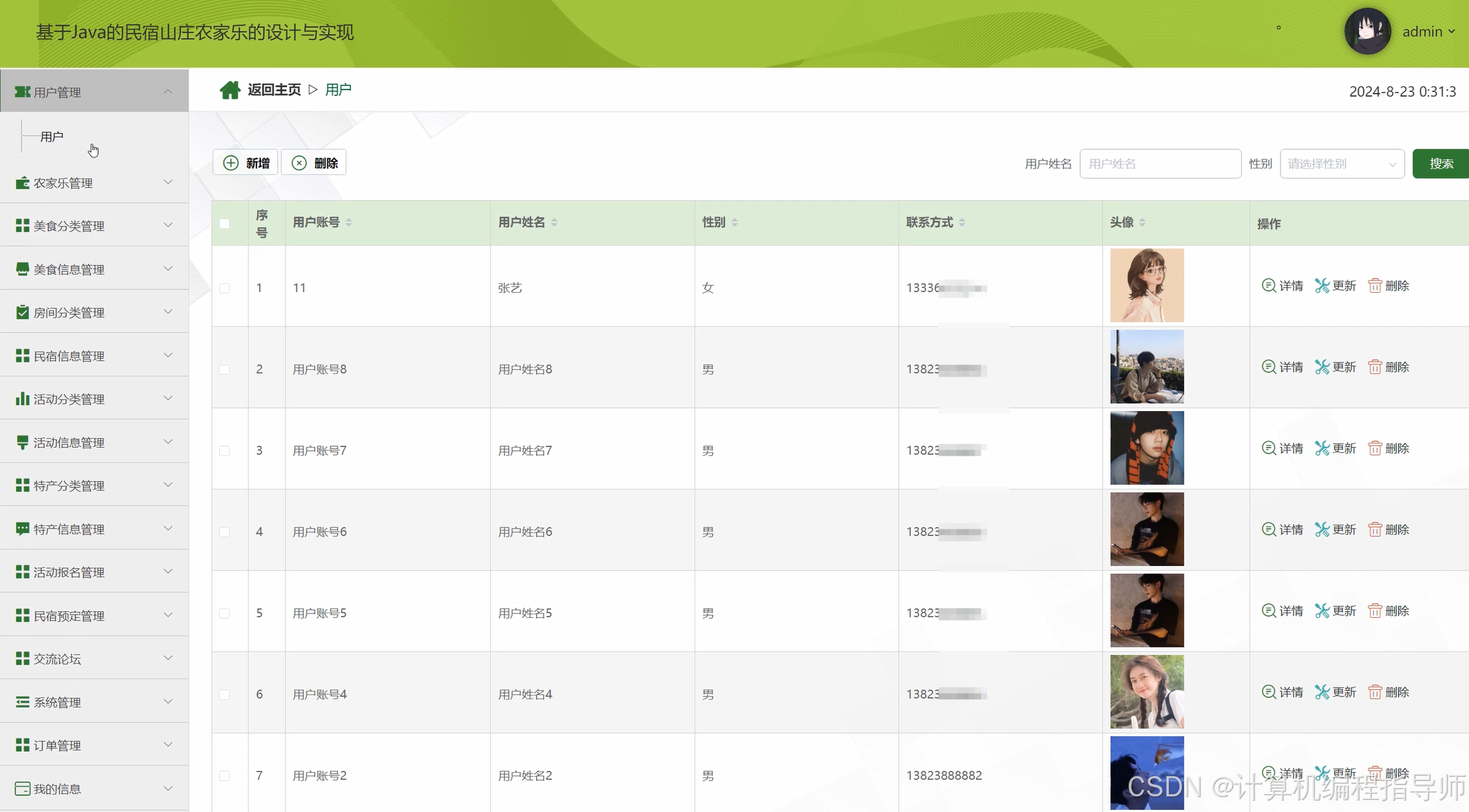Click the avatar thumbnail of 用户姓名4
The image size is (1469, 812).
click(x=1146, y=692)
